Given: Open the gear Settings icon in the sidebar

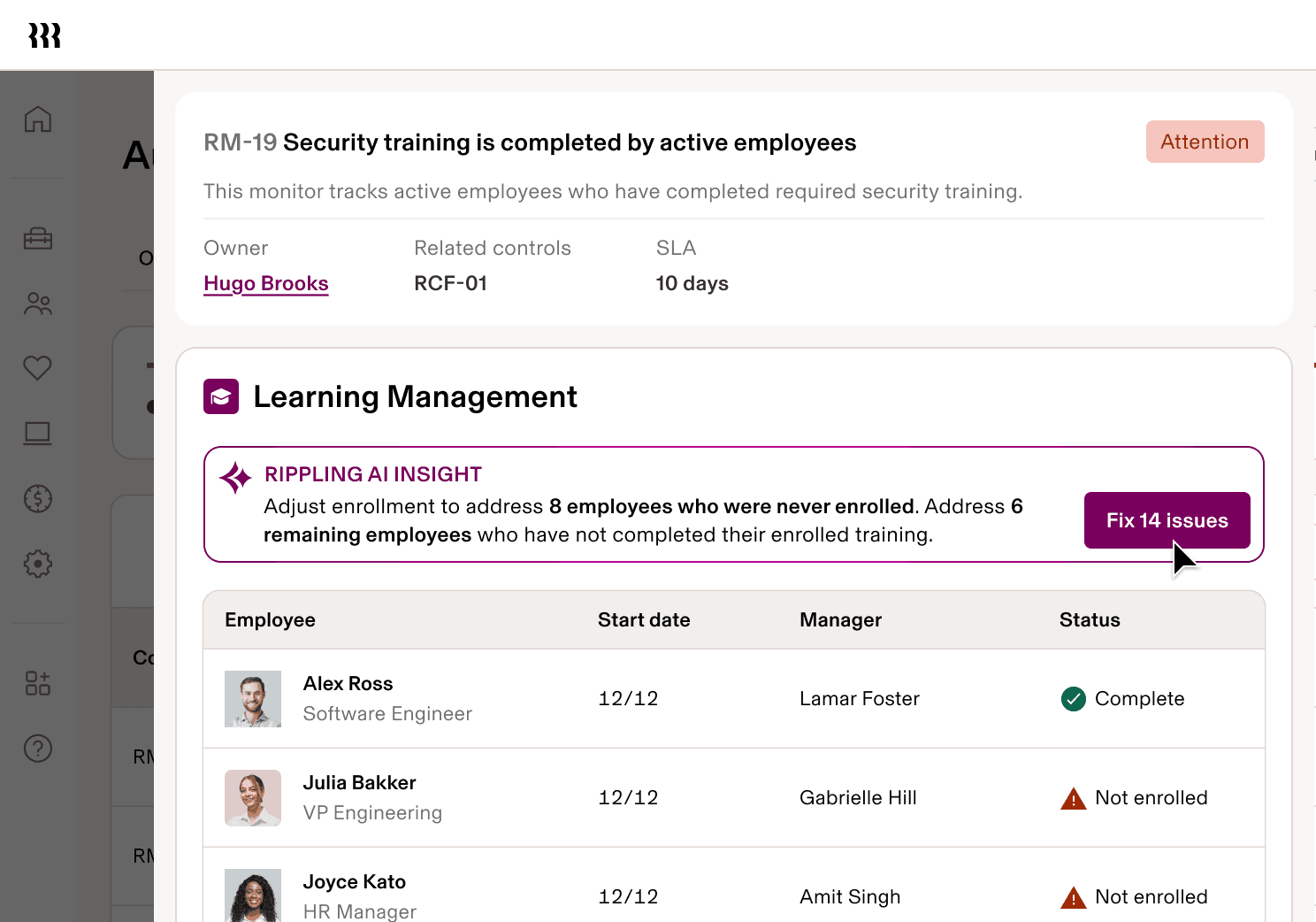Looking at the screenshot, I should click(38, 564).
